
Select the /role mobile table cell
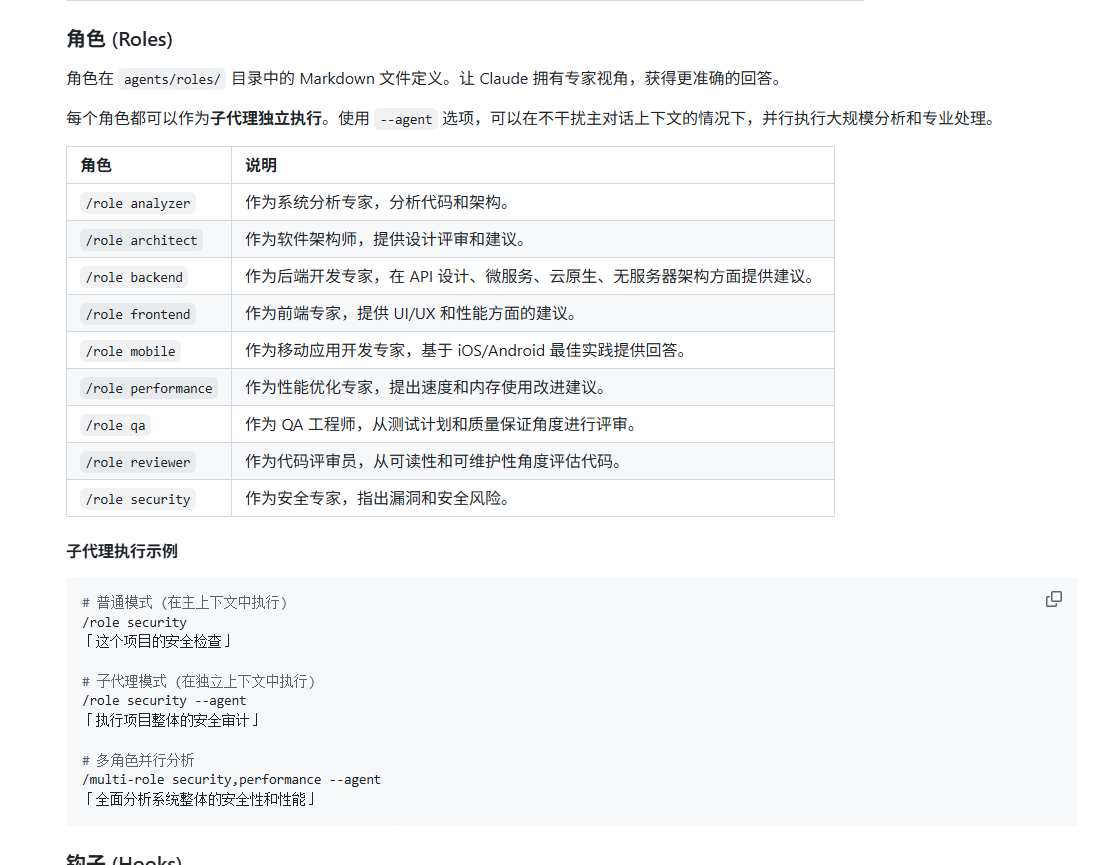click(x=131, y=351)
